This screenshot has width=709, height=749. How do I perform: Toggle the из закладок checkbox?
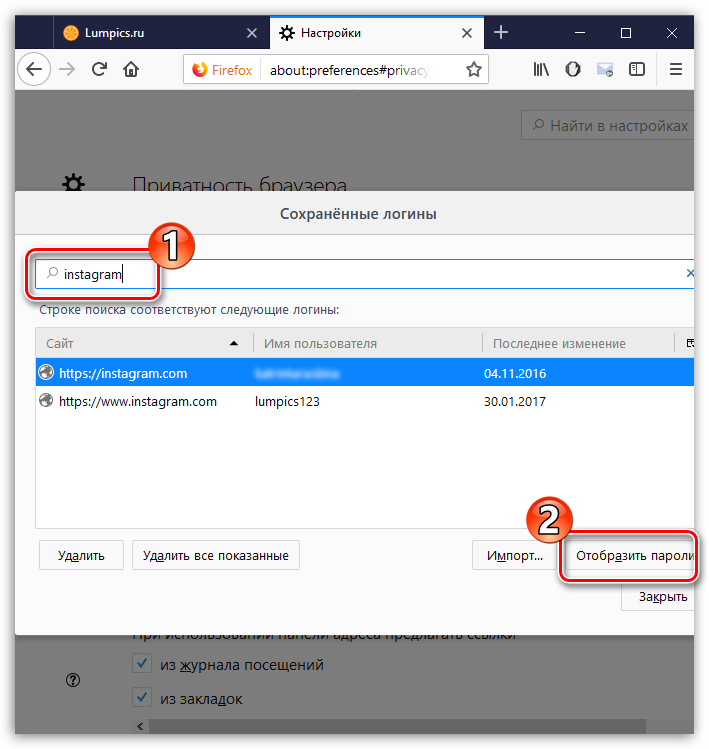click(142, 698)
